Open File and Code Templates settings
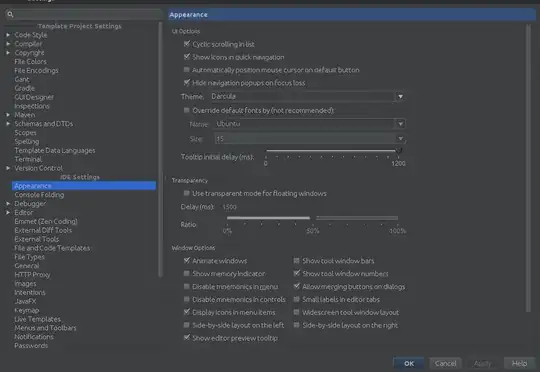540x372 pixels. (x=52, y=248)
